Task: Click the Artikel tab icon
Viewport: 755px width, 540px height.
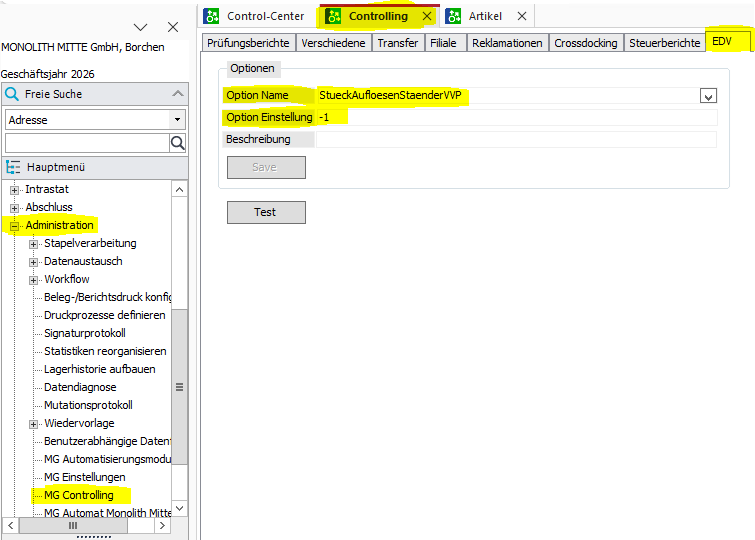Action: (x=453, y=16)
